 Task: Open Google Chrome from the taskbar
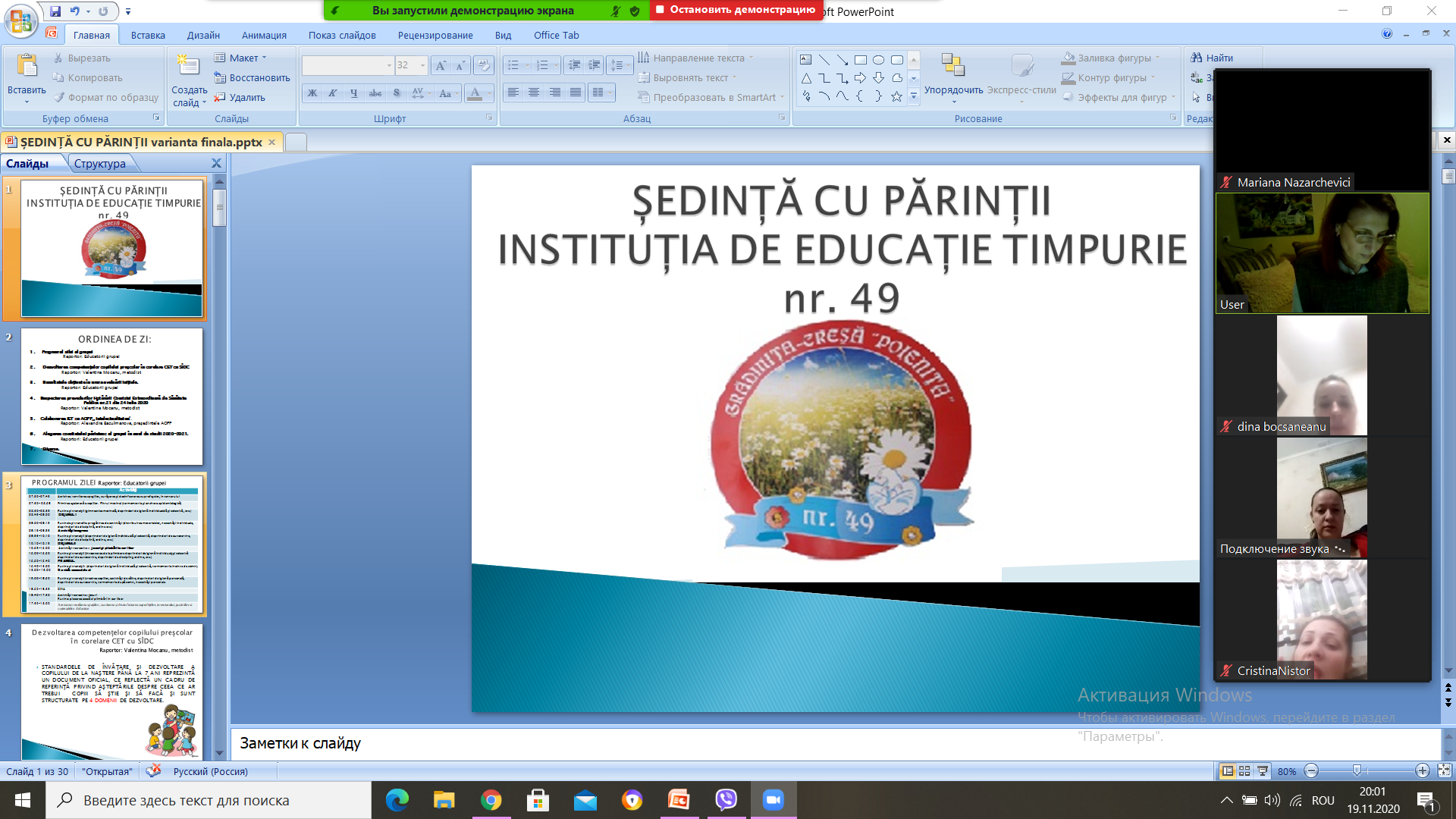point(491,800)
